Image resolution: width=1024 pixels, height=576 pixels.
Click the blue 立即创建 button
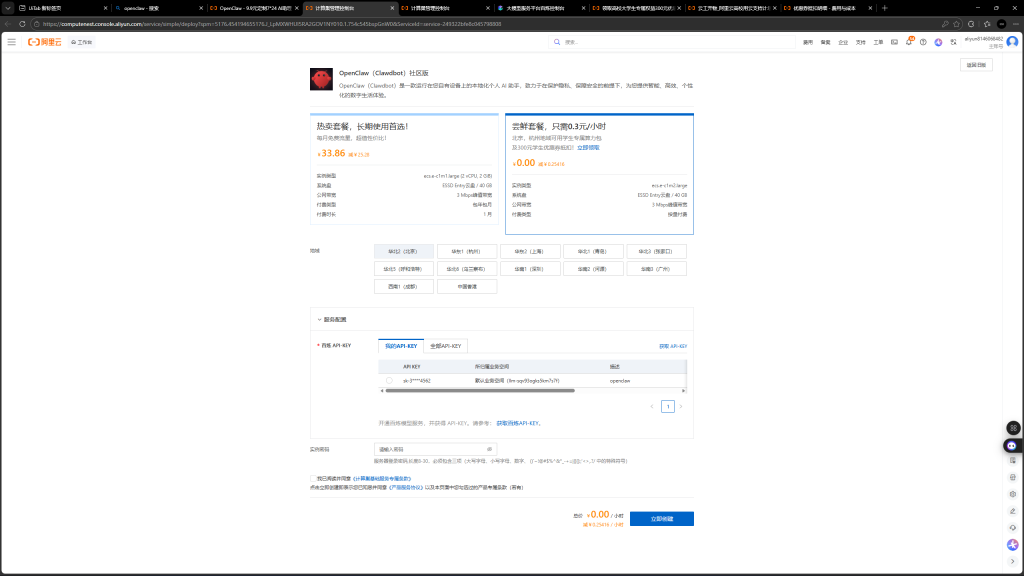coord(661,519)
